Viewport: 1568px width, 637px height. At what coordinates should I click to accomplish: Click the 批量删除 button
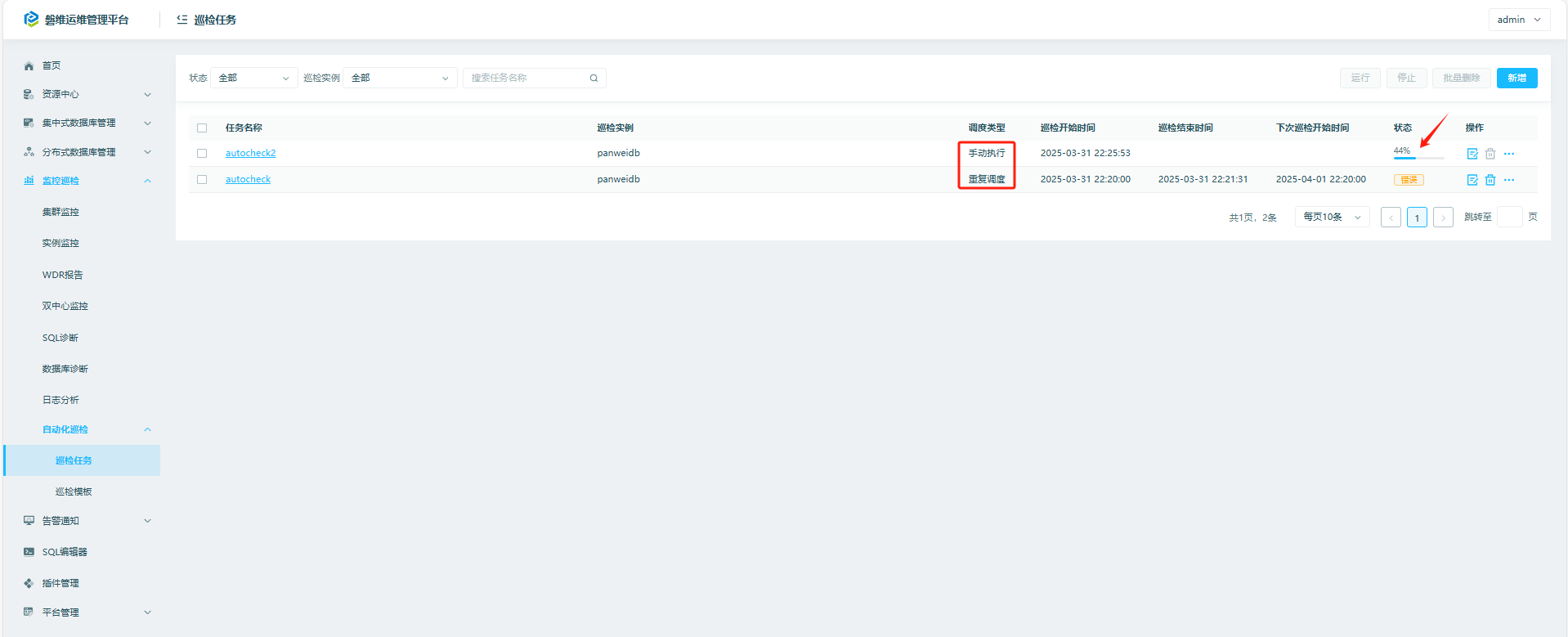pyautogui.click(x=1462, y=78)
